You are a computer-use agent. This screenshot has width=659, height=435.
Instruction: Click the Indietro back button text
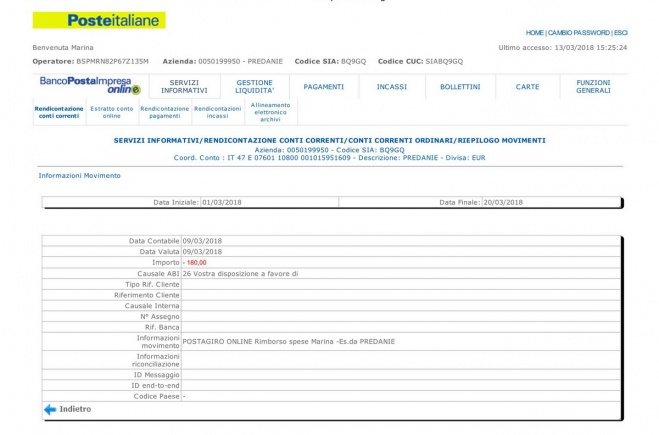75,409
